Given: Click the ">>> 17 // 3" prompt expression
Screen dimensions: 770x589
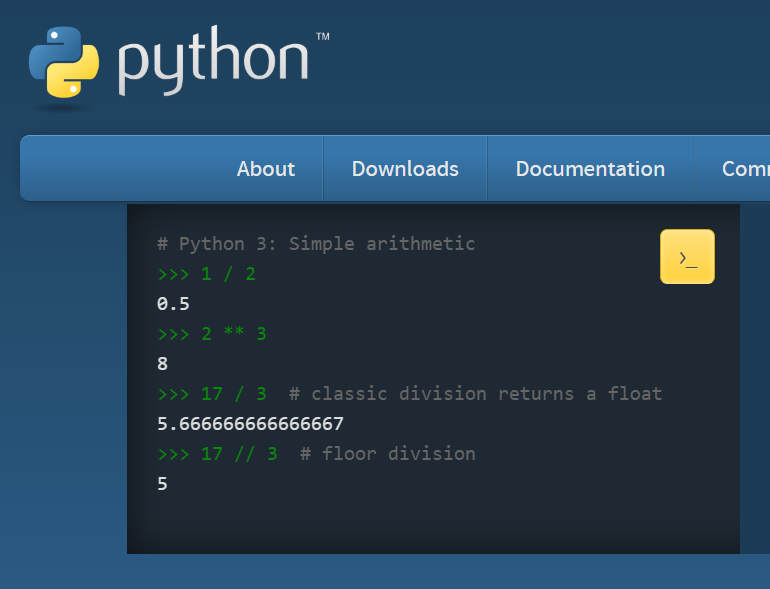Looking at the screenshot, I should pos(217,454).
